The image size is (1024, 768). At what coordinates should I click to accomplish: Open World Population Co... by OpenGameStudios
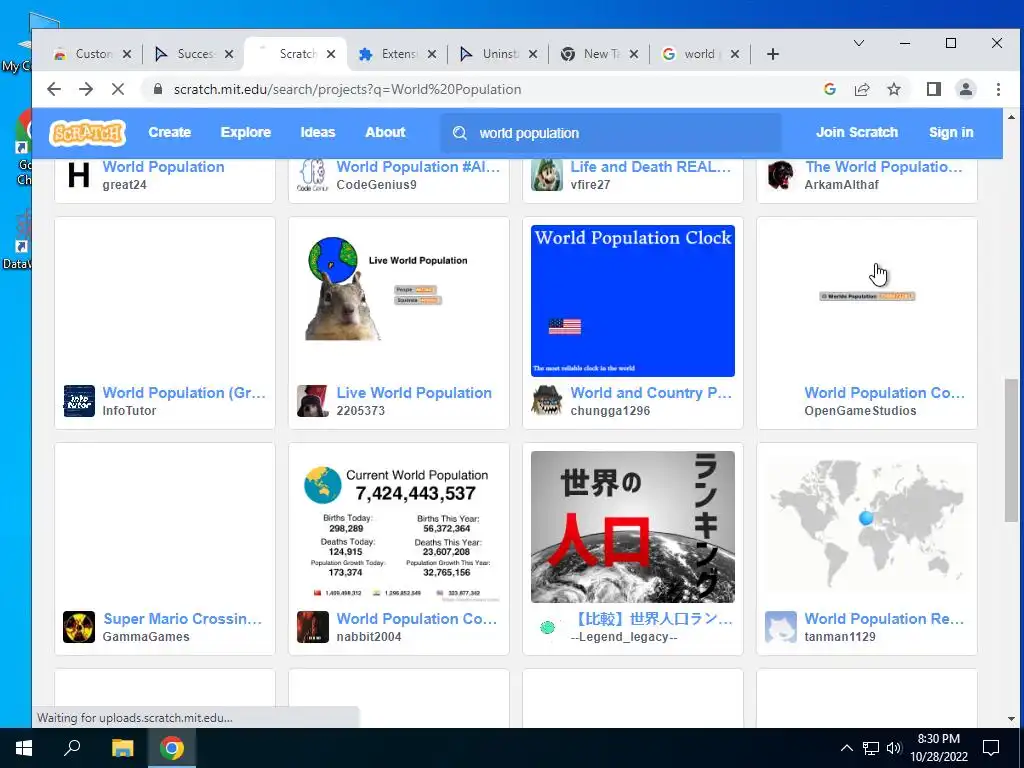(x=884, y=393)
